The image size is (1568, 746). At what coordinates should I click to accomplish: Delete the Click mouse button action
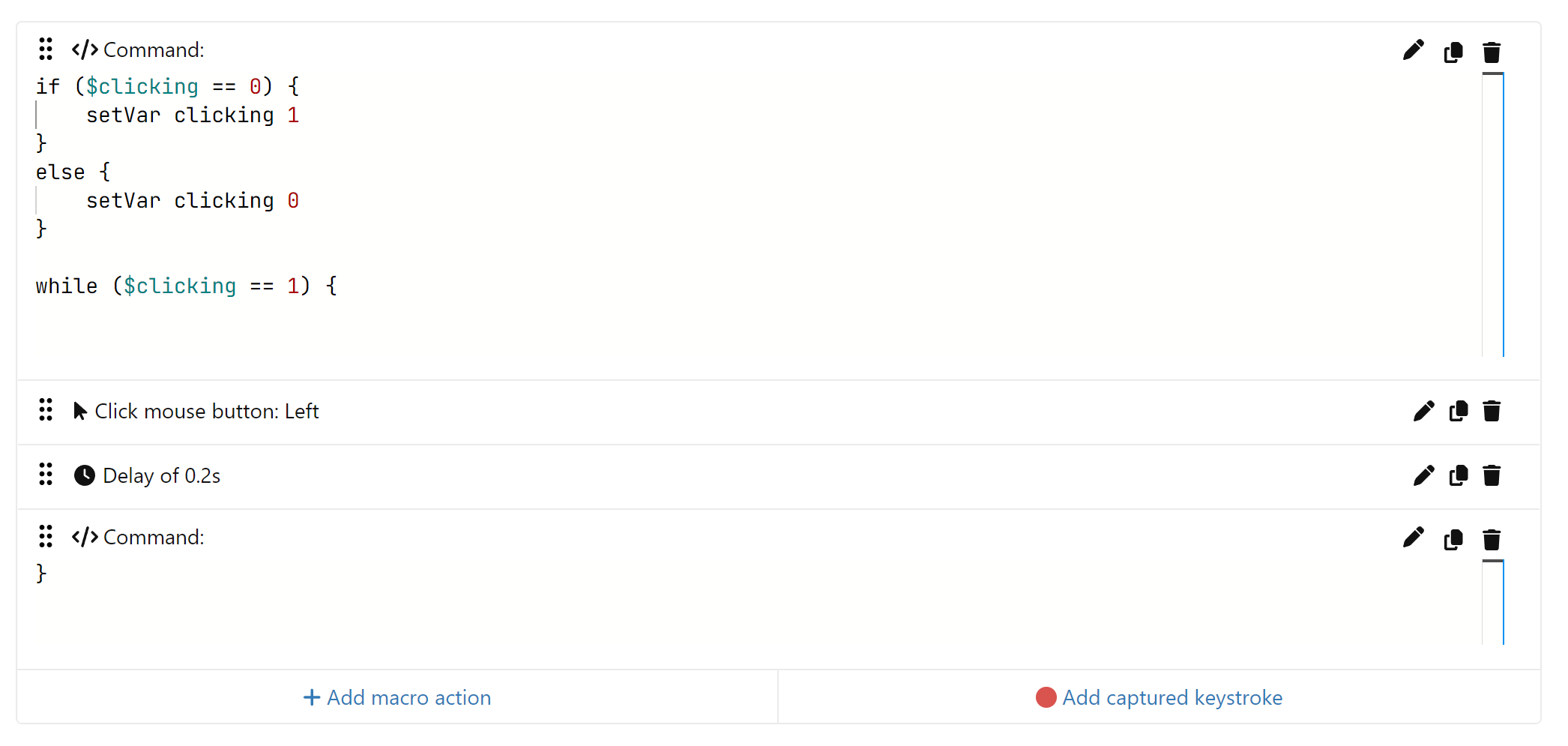click(x=1492, y=411)
